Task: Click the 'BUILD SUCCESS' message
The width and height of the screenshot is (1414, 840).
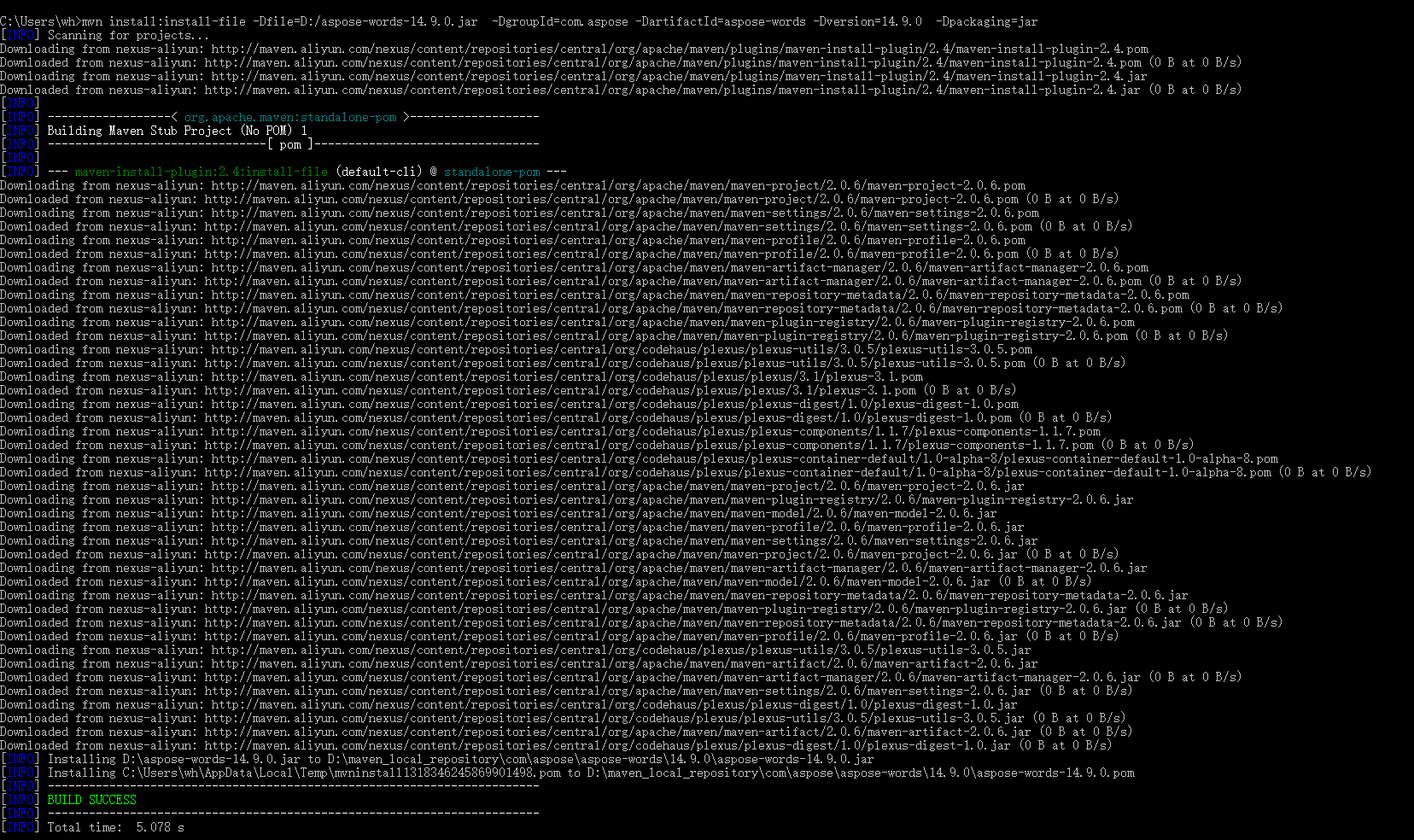Action: (92, 800)
